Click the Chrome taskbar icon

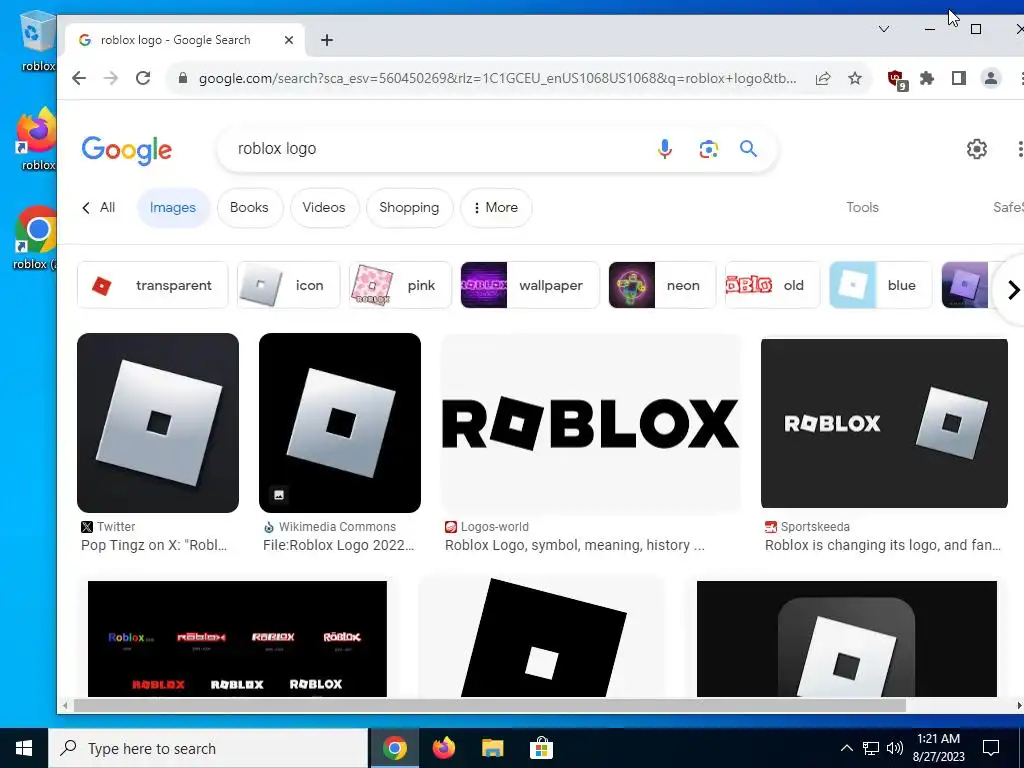click(394, 748)
